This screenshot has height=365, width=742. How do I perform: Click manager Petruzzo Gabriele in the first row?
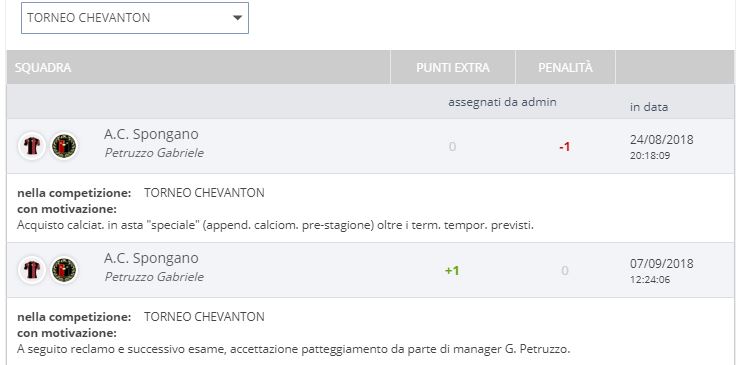(x=154, y=153)
